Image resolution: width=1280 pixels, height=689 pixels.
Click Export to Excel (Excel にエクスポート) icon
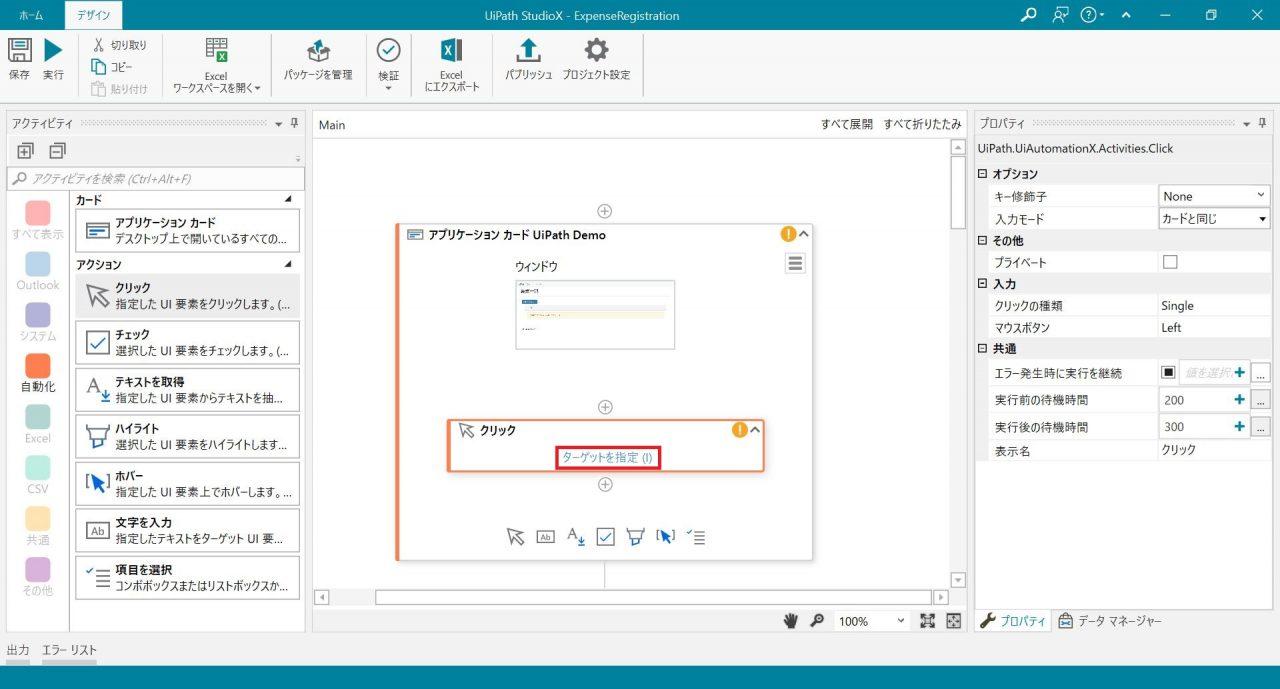(x=451, y=50)
